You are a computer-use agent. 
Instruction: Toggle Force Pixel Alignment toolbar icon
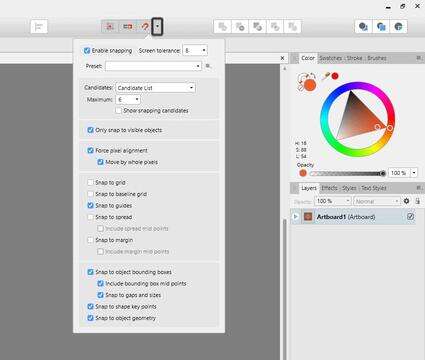tap(110, 26)
